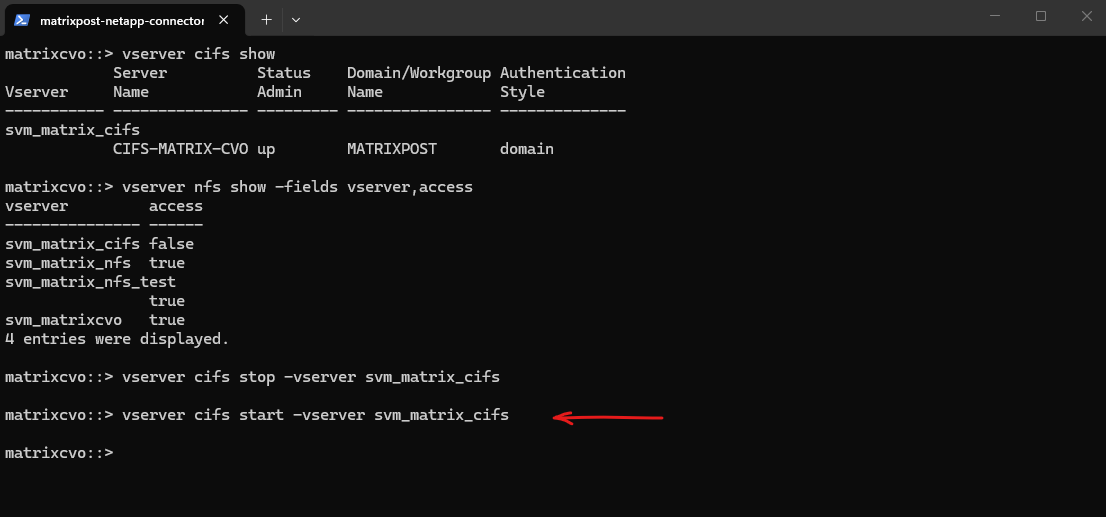Screen dimensions: 1106x517
Task: Click the MATRIXPOST domain name value
Action: pyautogui.click(x=392, y=149)
